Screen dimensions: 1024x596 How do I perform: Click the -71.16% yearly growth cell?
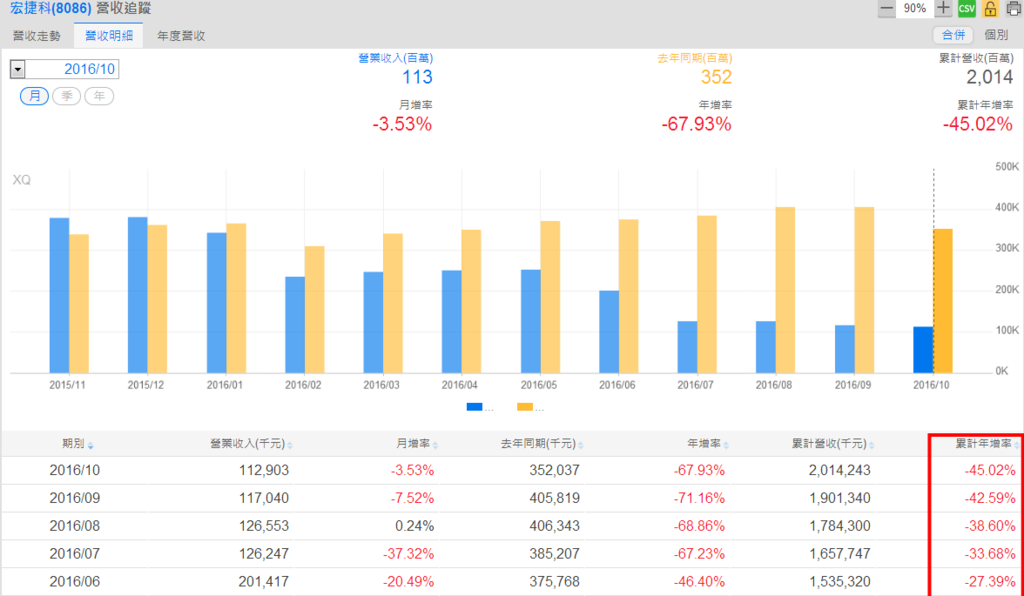699,498
